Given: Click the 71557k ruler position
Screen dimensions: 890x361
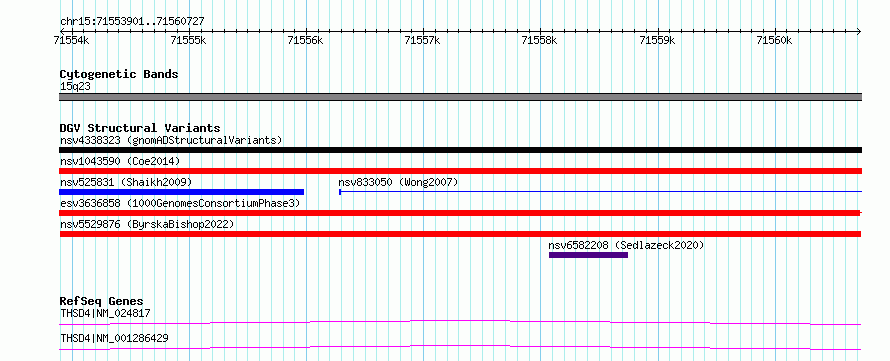Looking at the screenshot, I should [422, 41].
